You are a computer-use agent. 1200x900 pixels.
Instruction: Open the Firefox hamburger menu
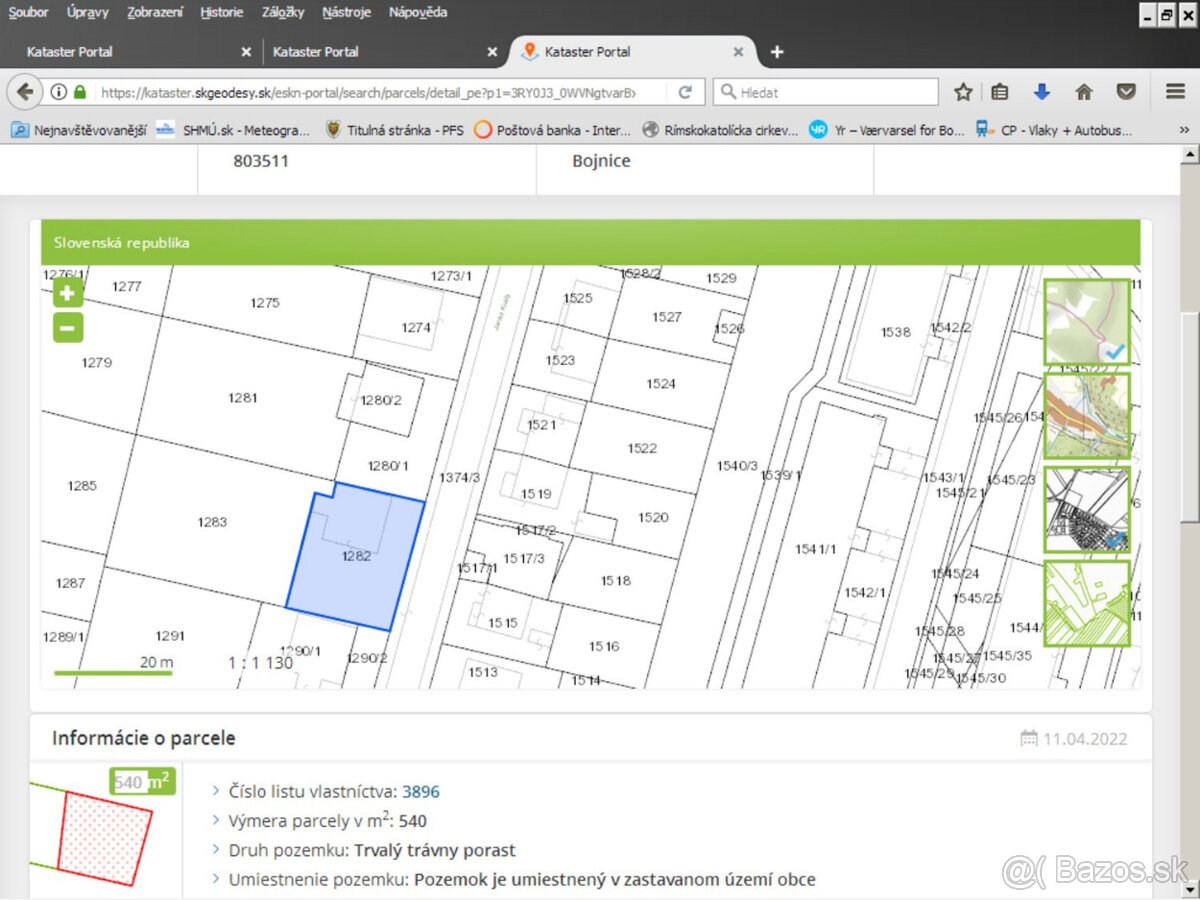[x=1175, y=92]
